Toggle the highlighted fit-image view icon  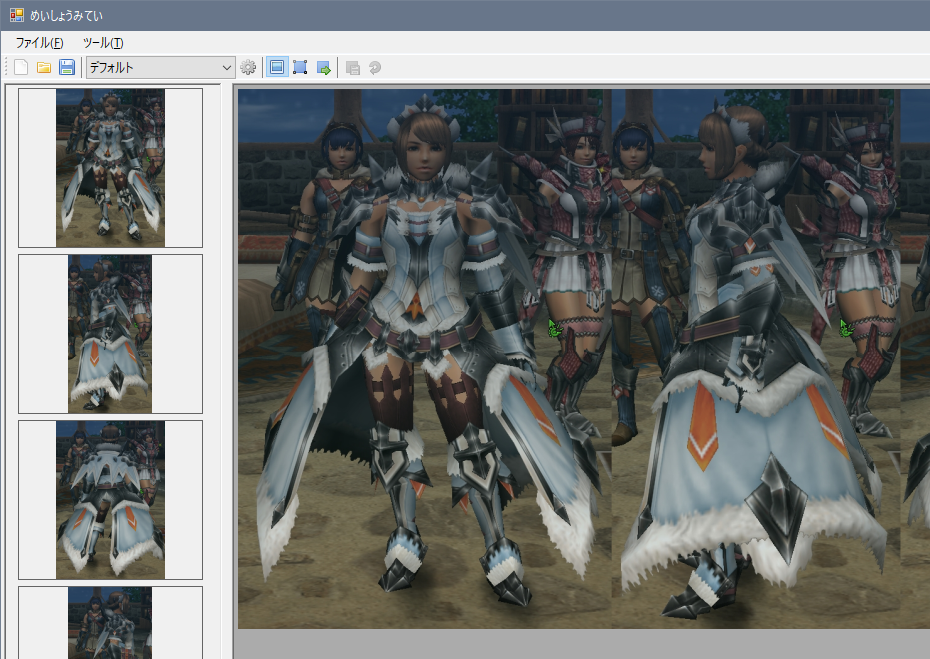coord(277,68)
